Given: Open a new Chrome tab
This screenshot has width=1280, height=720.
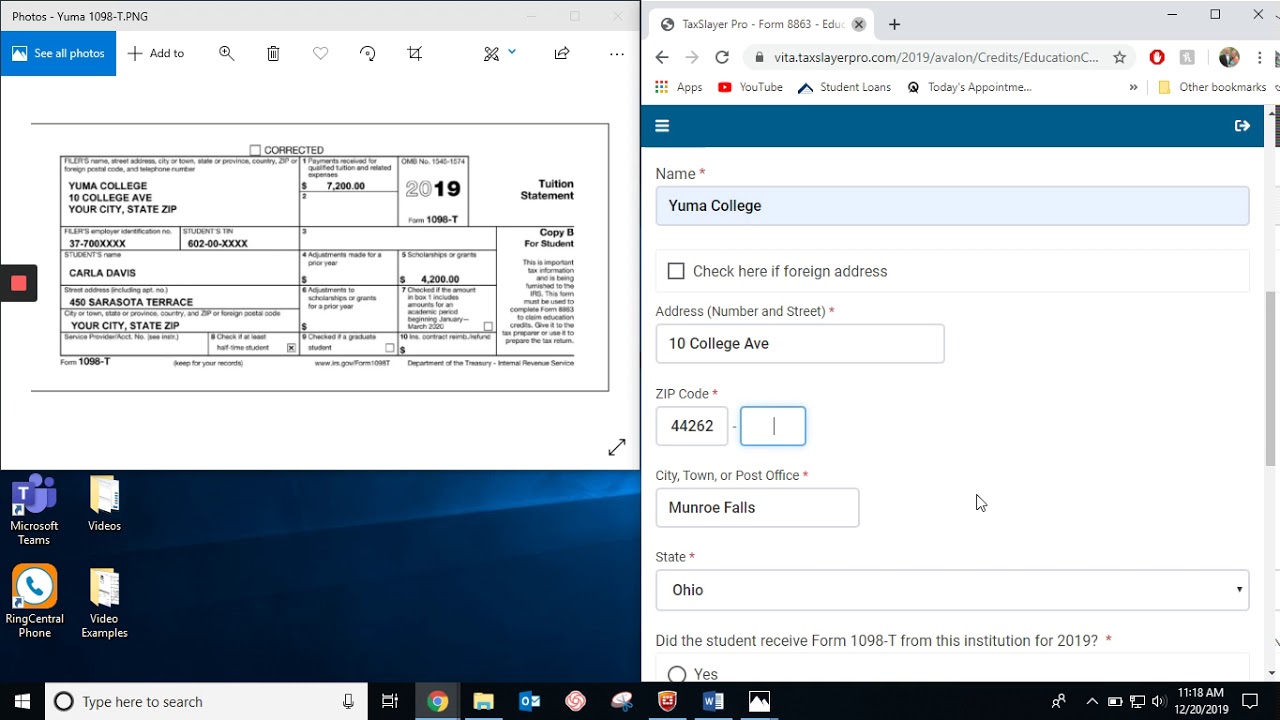Looking at the screenshot, I should tap(894, 24).
